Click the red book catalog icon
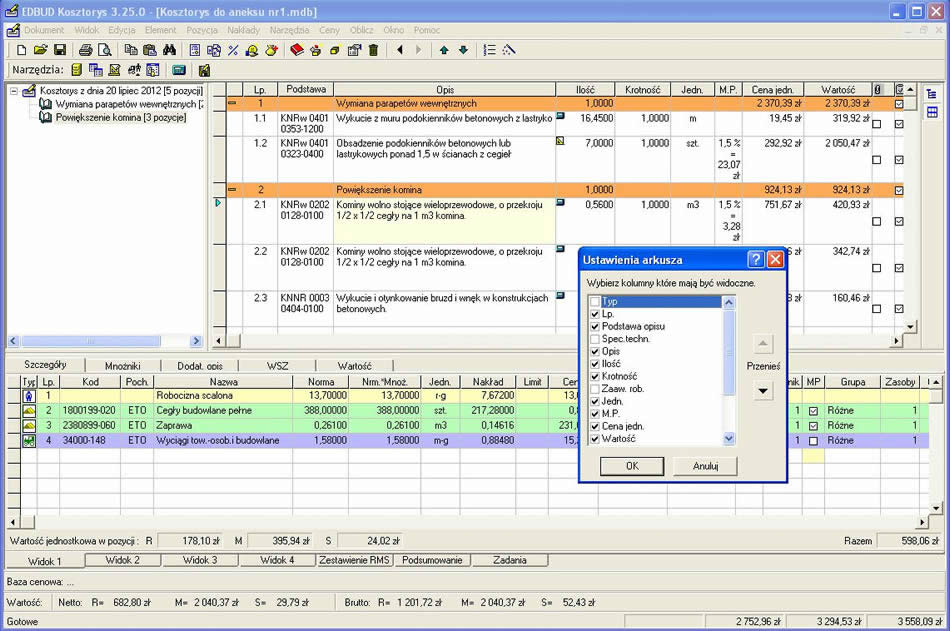Viewport: 950px width, 631px height. click(x=296, y=50)
